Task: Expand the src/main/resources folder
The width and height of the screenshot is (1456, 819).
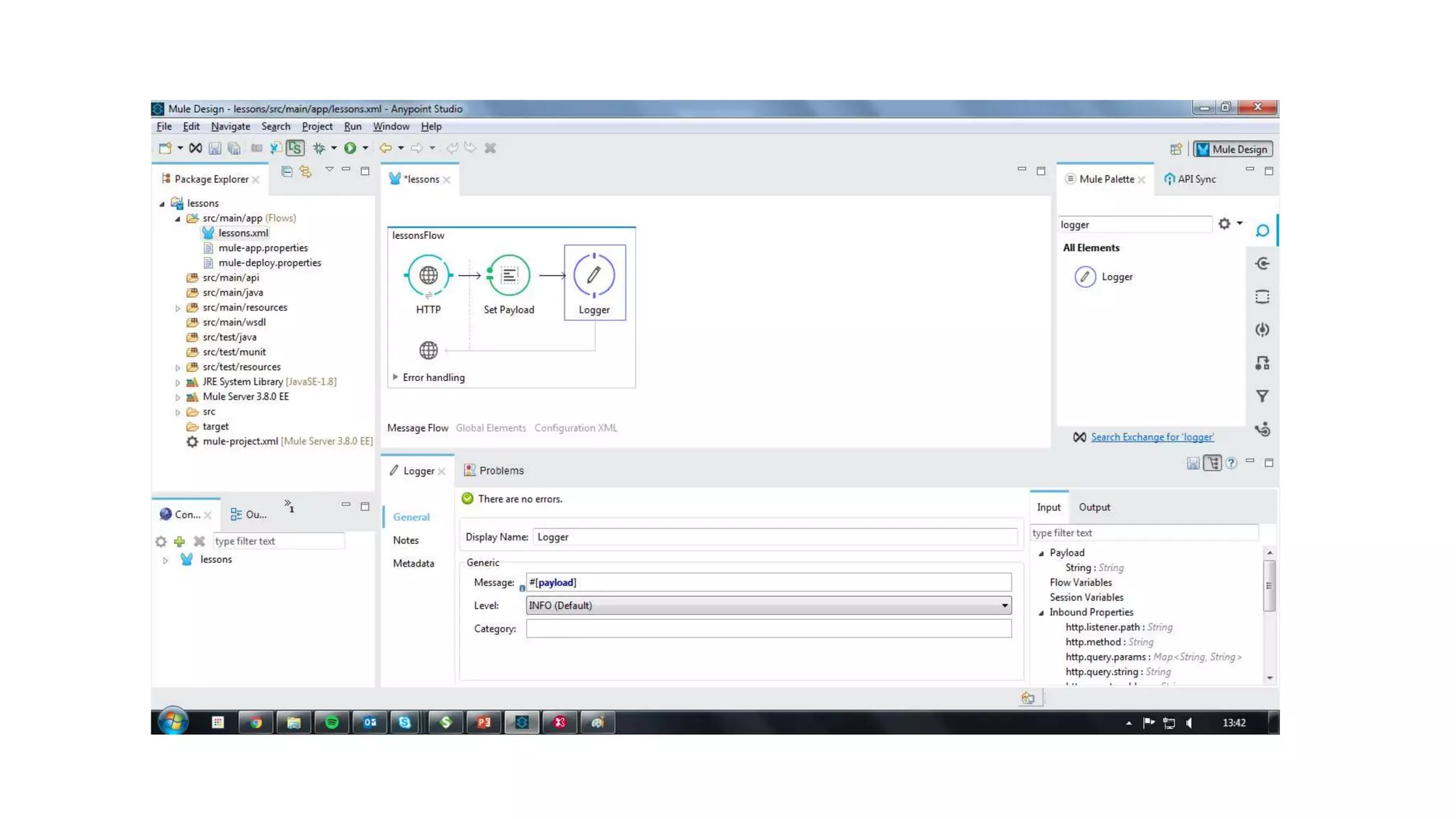Action: pos(178,308)
